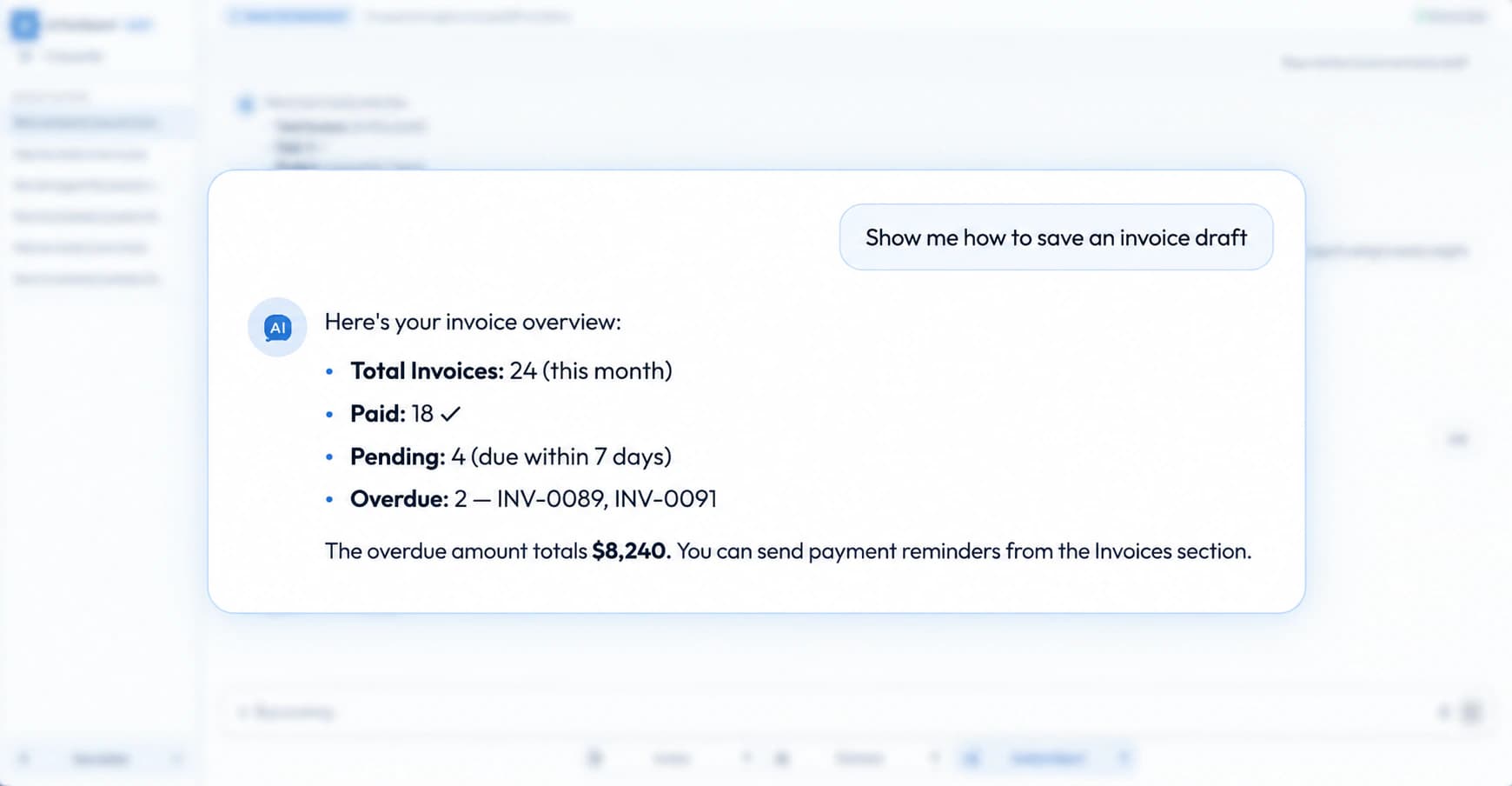The height and width of the screenshot is (786, 1512).
Task: Click invoice number INV-0091
Action: coord(666,499)
